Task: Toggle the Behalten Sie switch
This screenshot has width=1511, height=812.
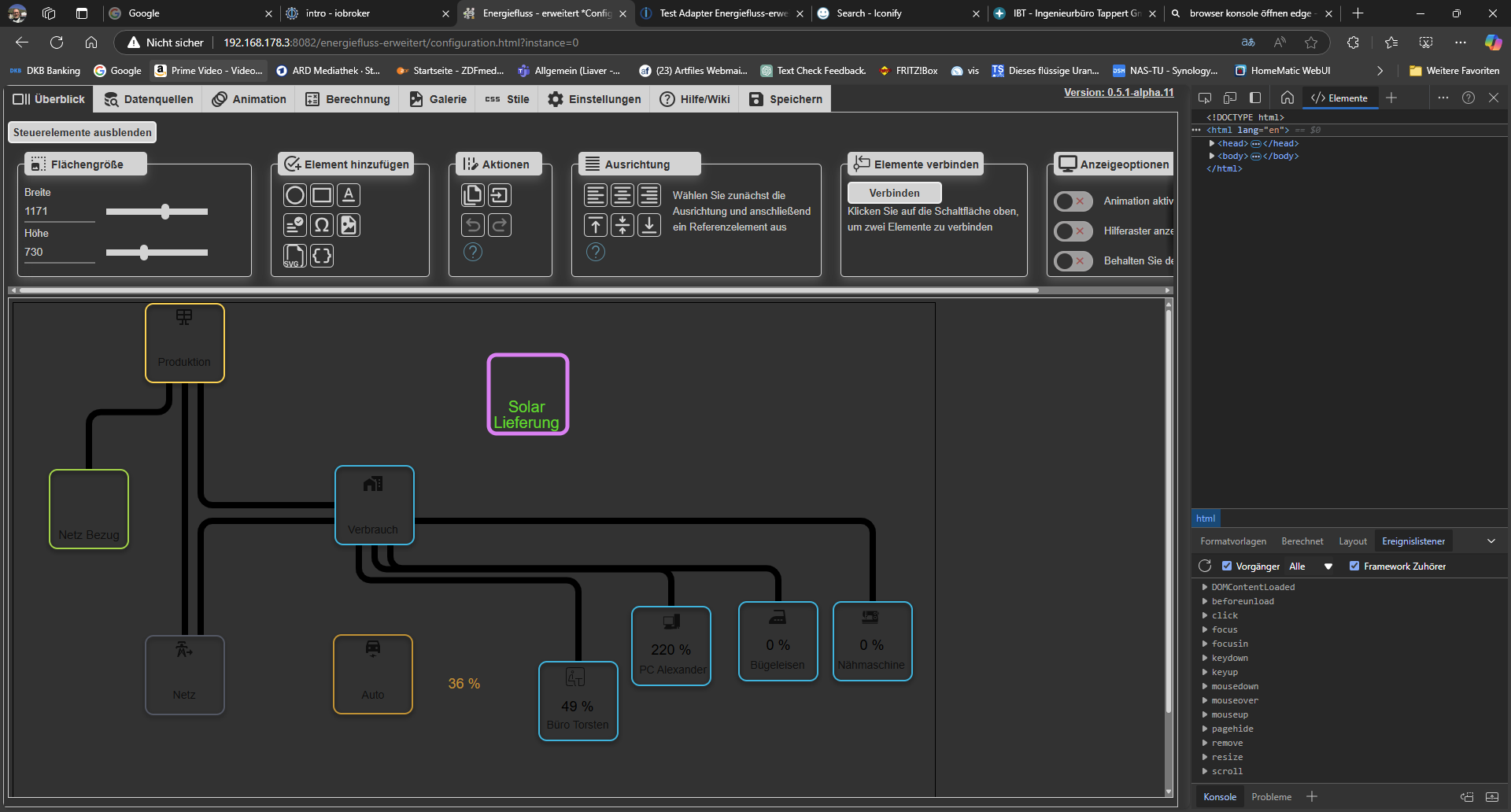Action: pyautogui.click(x=1073, y=261)
